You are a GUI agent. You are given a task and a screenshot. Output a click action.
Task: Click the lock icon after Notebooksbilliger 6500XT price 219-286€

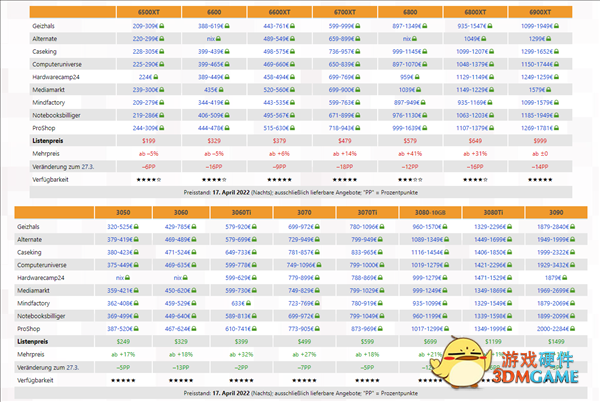[x=161, y=115]
